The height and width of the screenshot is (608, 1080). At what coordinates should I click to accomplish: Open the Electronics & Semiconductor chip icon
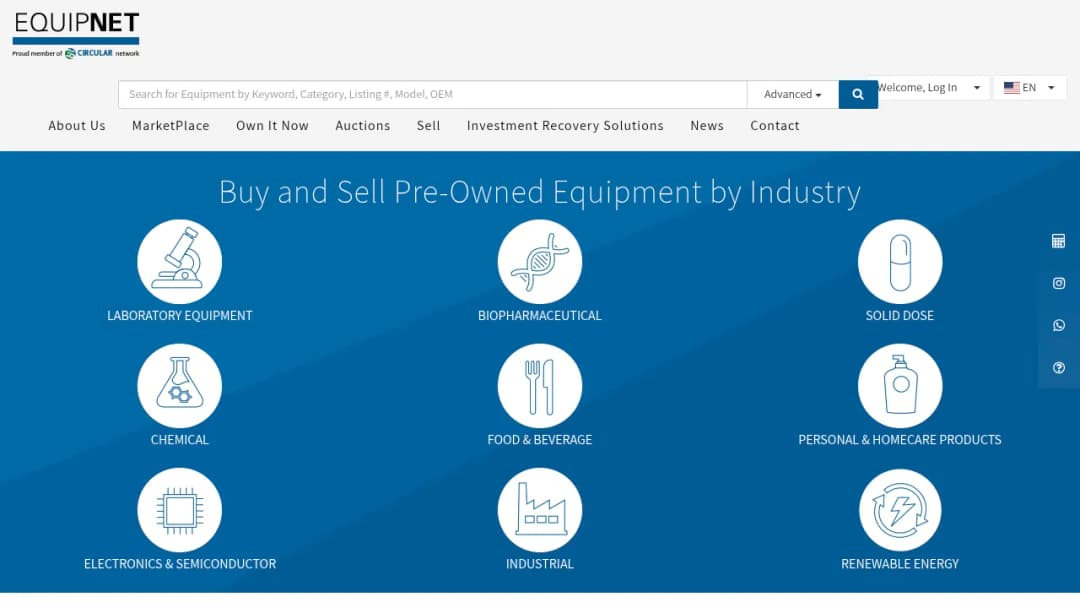pos(180,510)
